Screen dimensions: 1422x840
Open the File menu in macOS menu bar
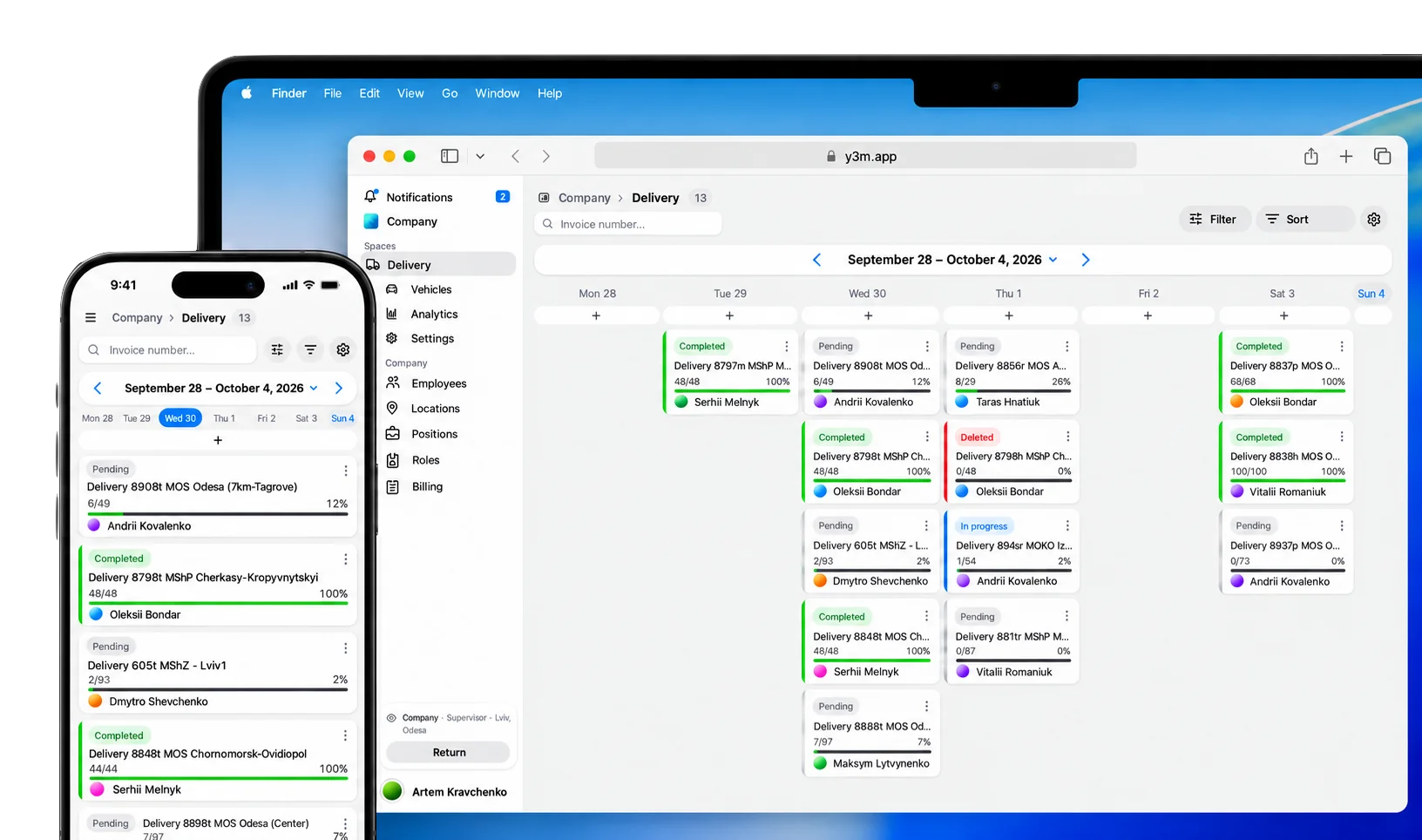click(x=333, y=93)
